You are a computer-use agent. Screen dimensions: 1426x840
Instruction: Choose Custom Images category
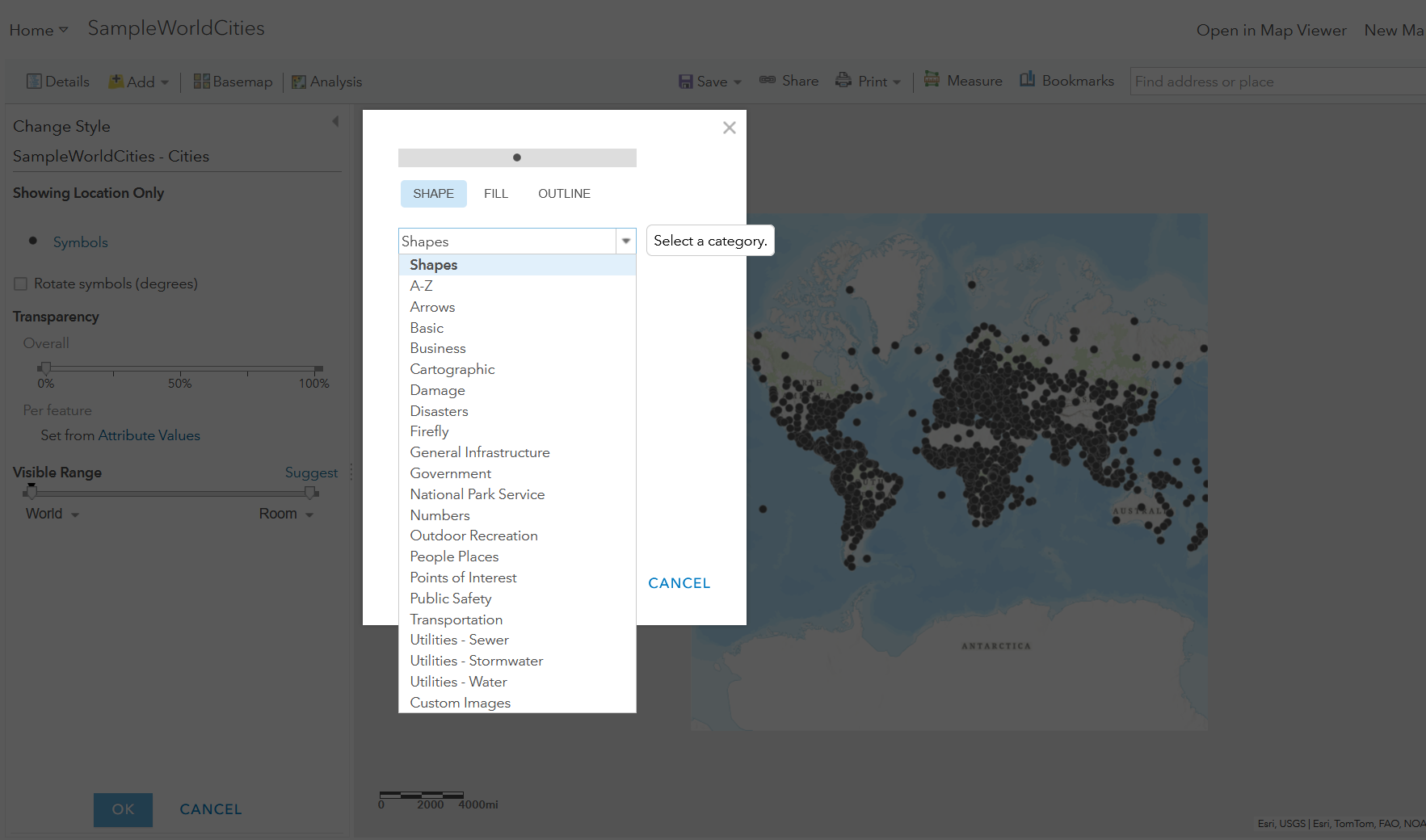[517, 703]
